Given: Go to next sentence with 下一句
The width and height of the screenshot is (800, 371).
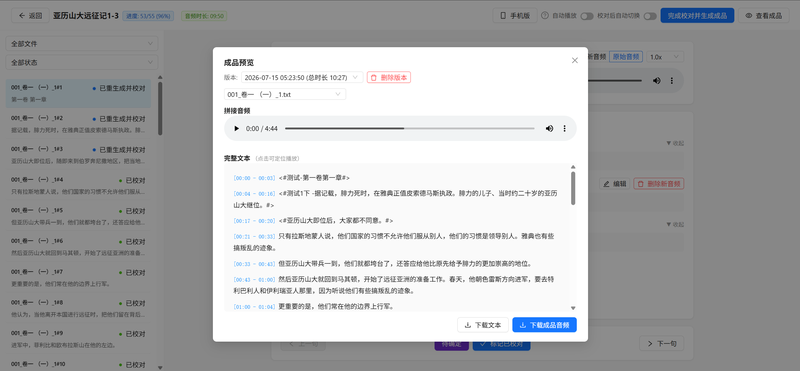Looking at the screenshot, I should click(662, 343).
